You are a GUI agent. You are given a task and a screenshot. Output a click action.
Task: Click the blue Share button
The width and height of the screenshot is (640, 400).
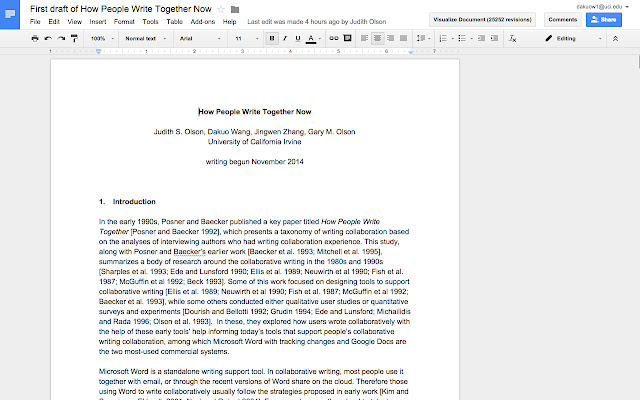pyautogui.click(x=604, y=20)
